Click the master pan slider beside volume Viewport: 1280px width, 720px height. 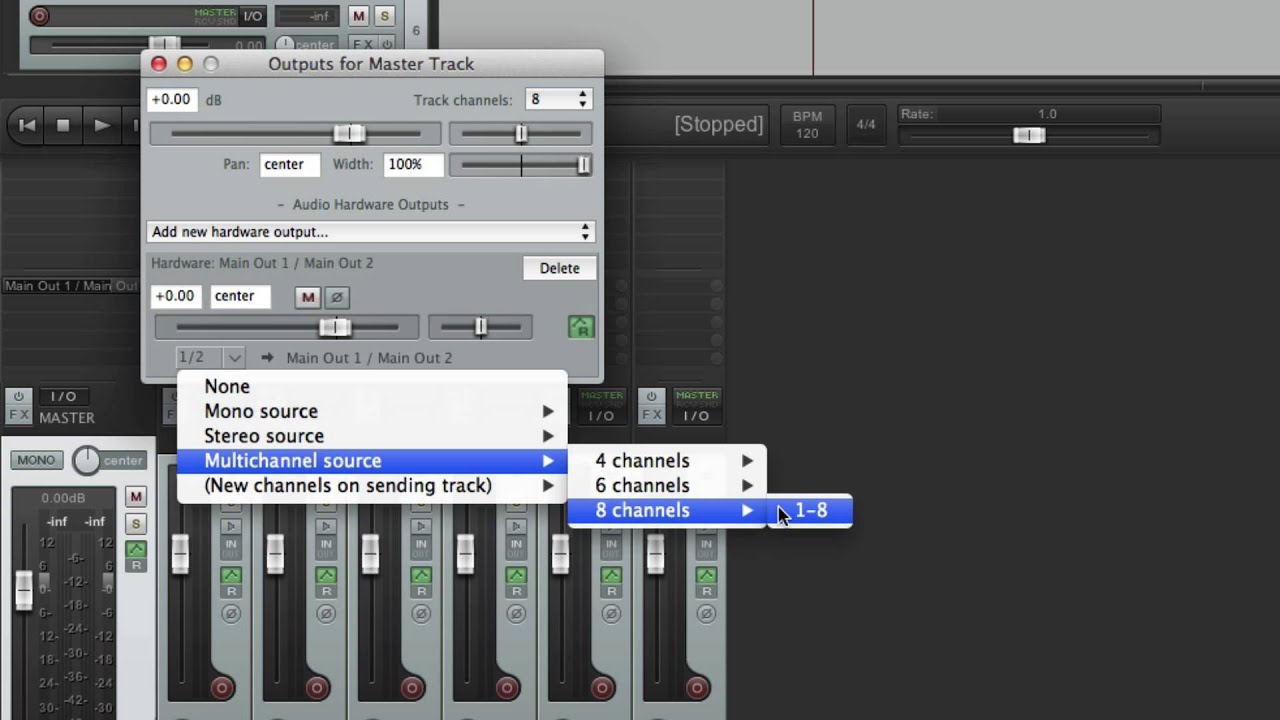coord(520,133)
